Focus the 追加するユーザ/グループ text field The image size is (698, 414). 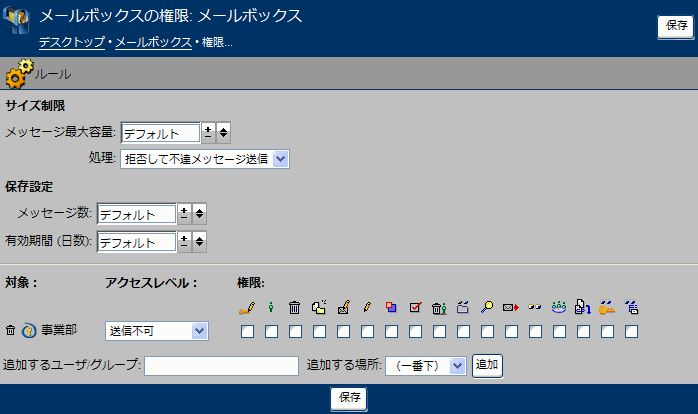tap(221, 366)
